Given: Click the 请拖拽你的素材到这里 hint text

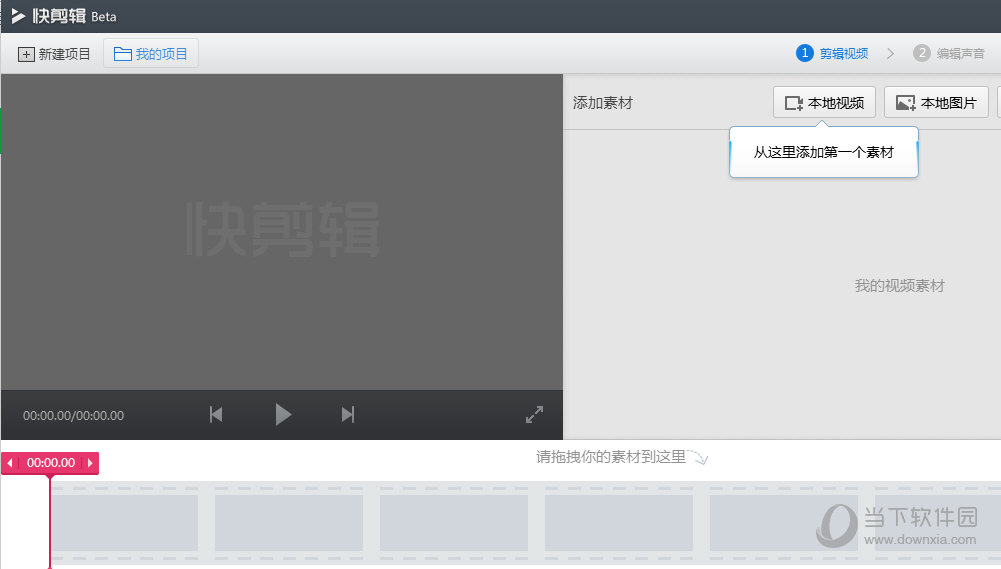Looking at the screenshot, I should (x=611, y=457).
